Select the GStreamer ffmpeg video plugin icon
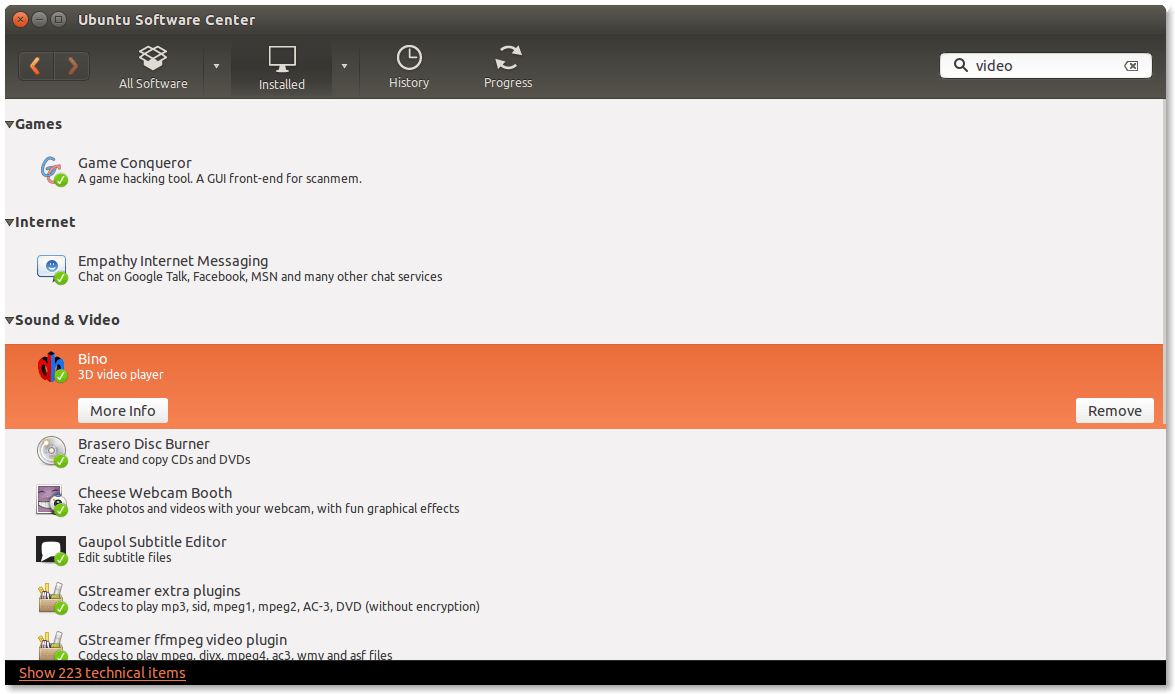Image resolution: width=1175 pixels, height=694 pixels. click(52, 646)
